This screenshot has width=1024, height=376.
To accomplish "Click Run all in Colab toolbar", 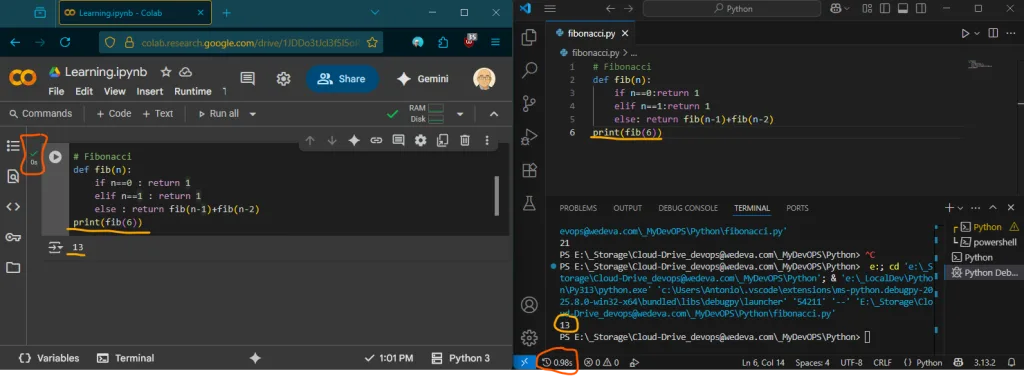I will [x=218, y=114].
